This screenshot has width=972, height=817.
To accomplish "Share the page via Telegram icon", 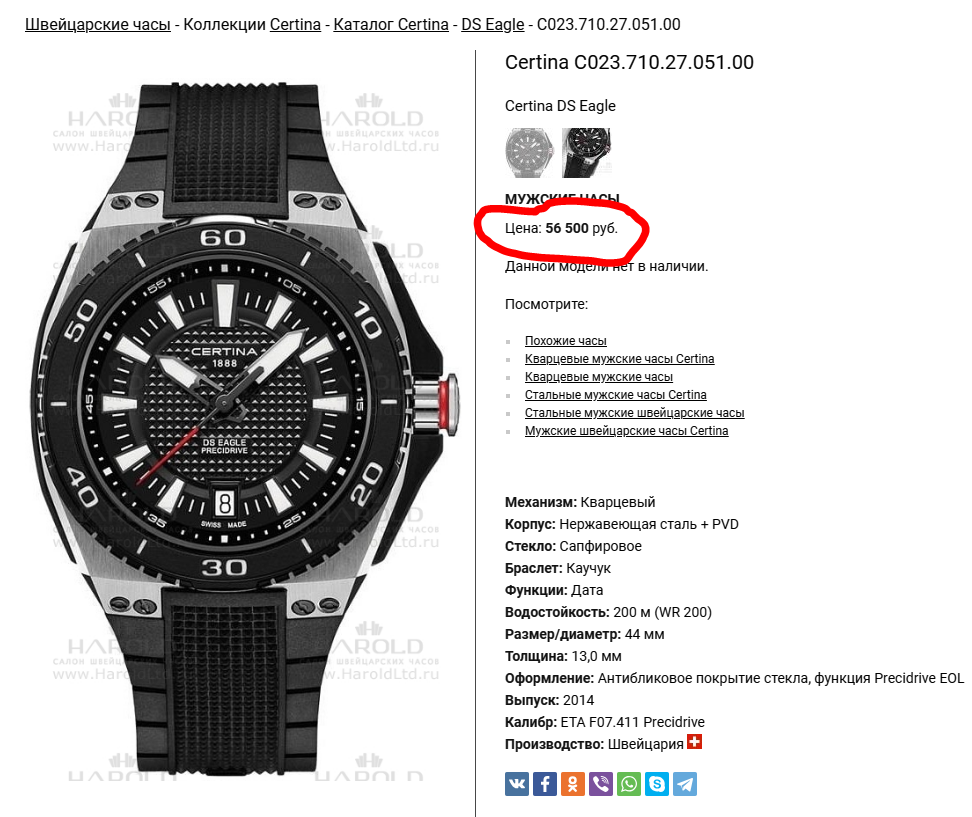I will pyautogui.click(x=685, y=784).
